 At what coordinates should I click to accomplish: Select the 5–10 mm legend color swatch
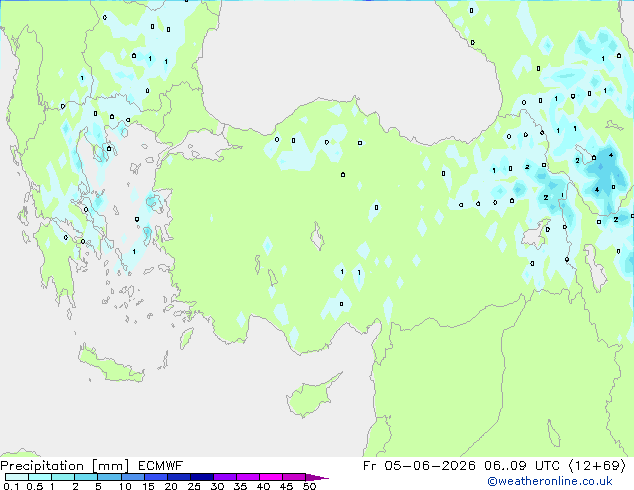point(109,477)
